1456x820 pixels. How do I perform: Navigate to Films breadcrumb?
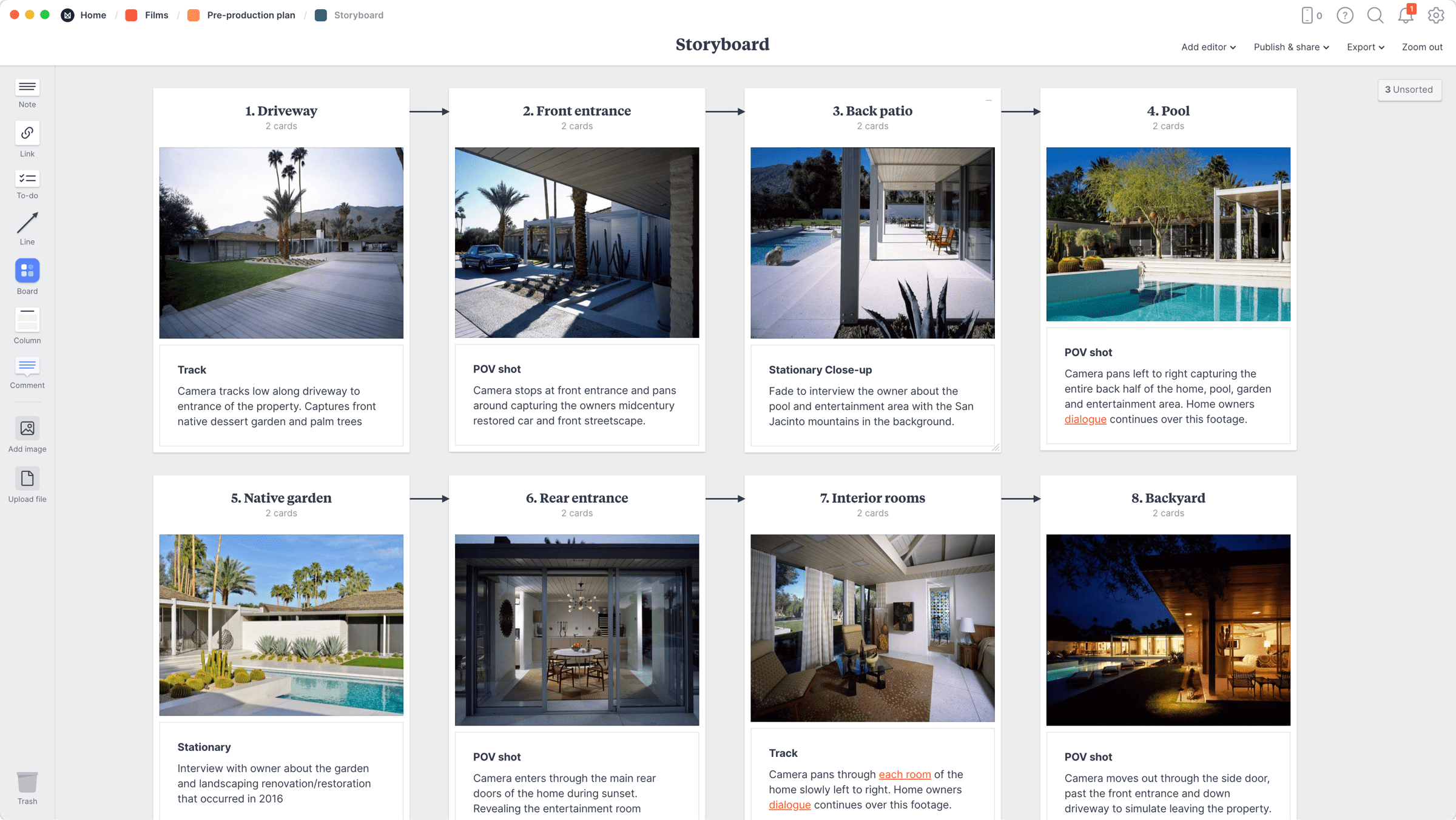(x=156, y=15)
